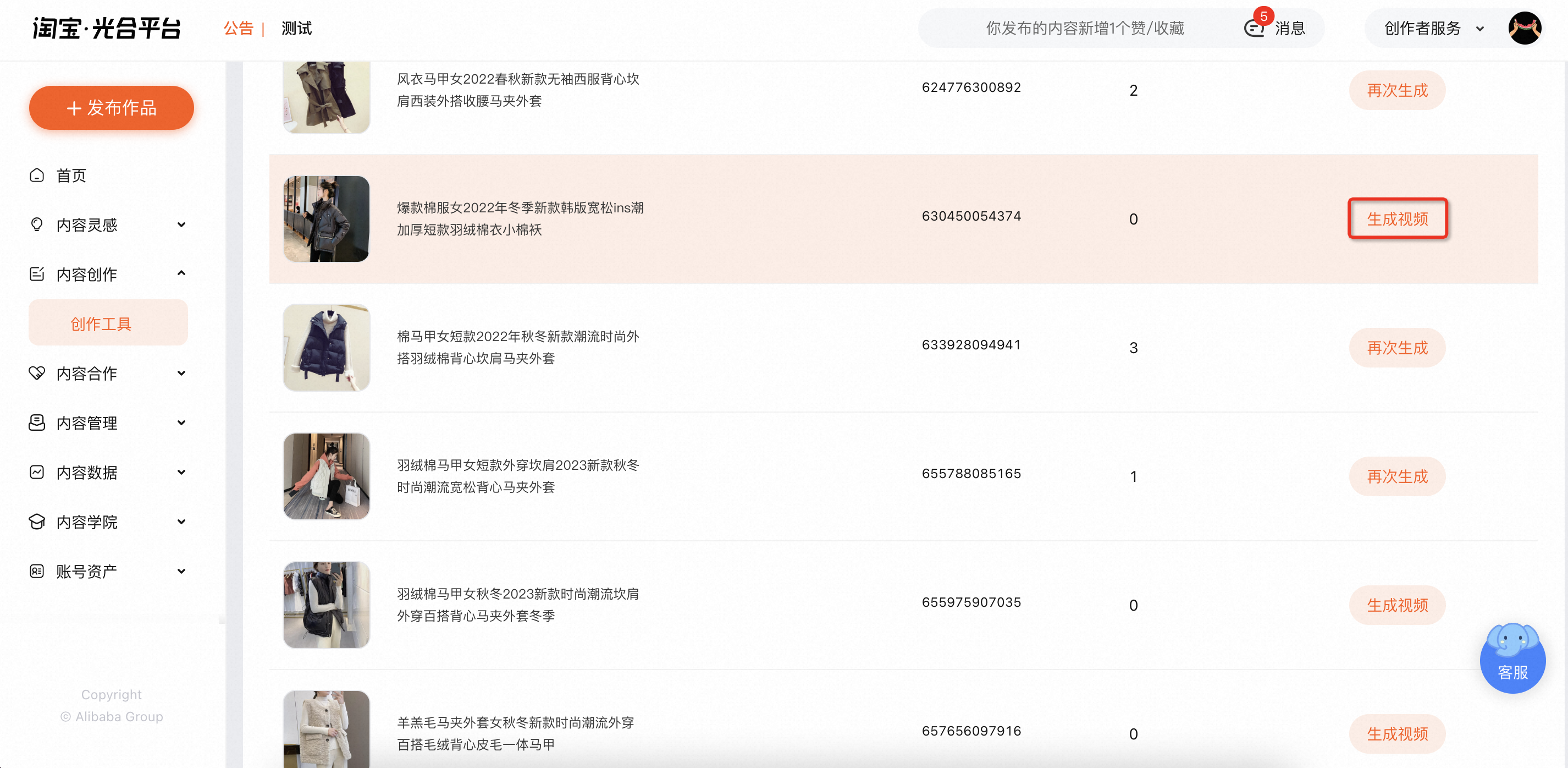Click 生成视频 for item 630450054374
This screenshot has width=1568, height=768.
[1397, 218]
